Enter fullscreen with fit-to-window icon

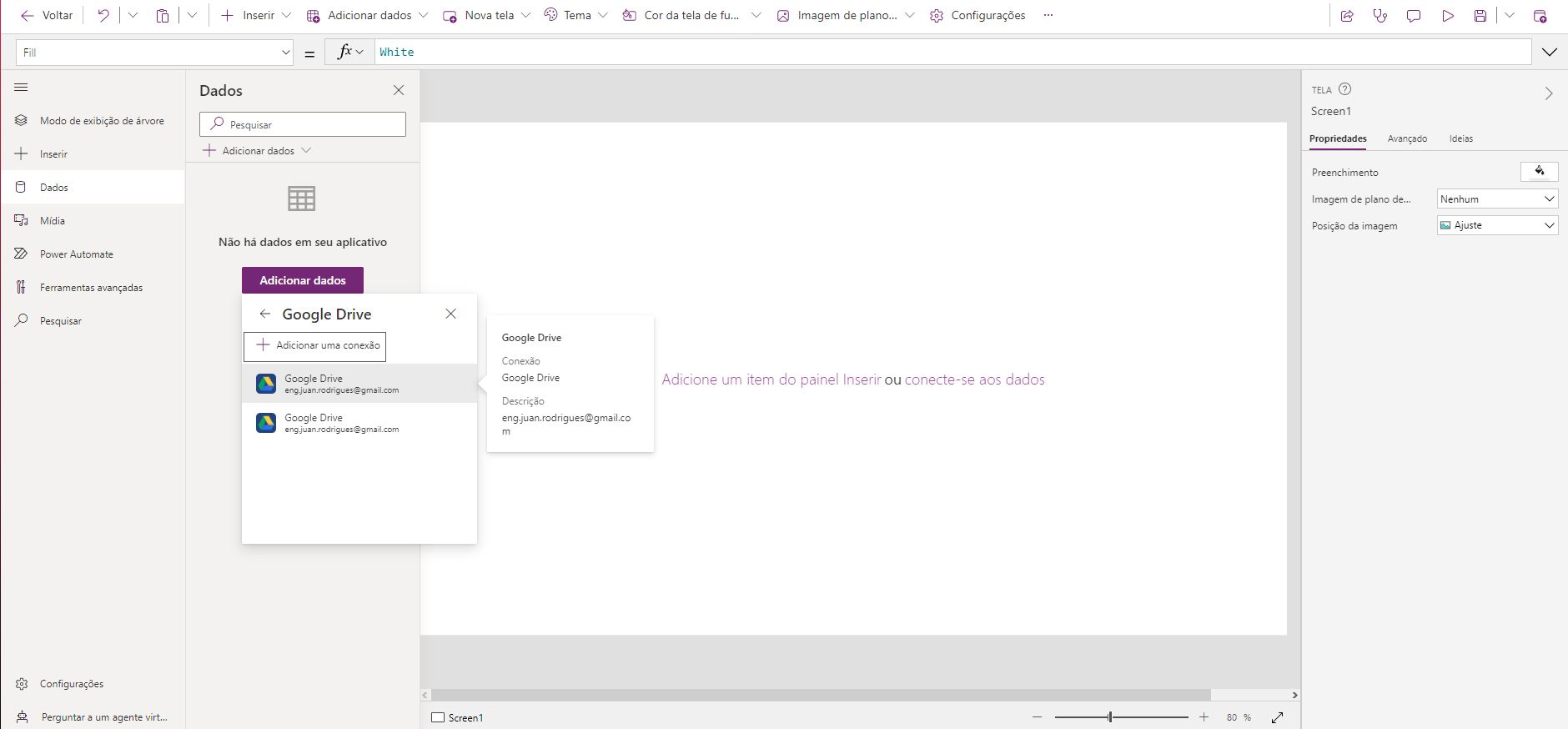click(1277, 717)
